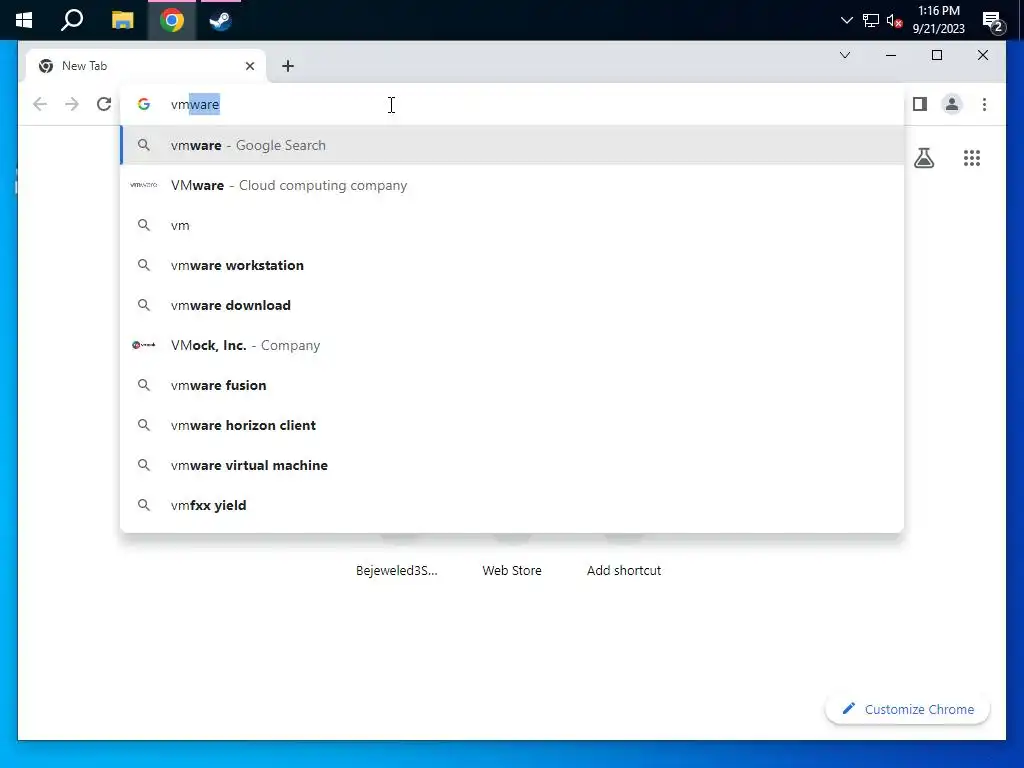
Task: Minimize the Chrome window
Action: click(x=890, y=56)
